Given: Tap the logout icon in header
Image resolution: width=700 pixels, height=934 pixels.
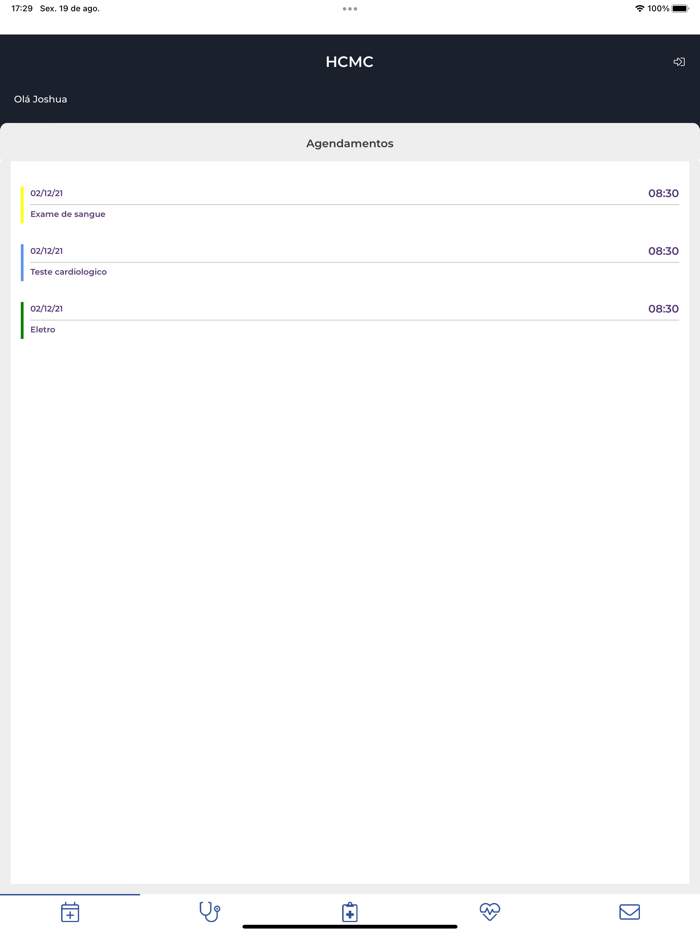Looking at the screenshot, I should (679, 62).
